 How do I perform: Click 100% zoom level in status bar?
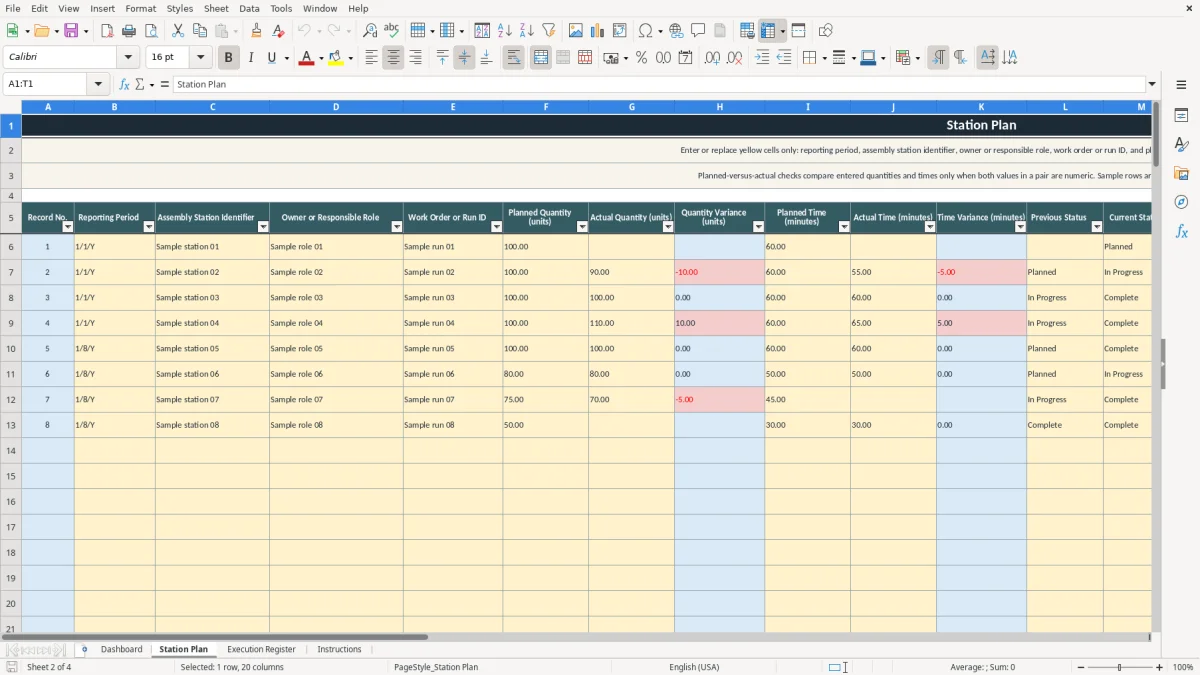1183,667
